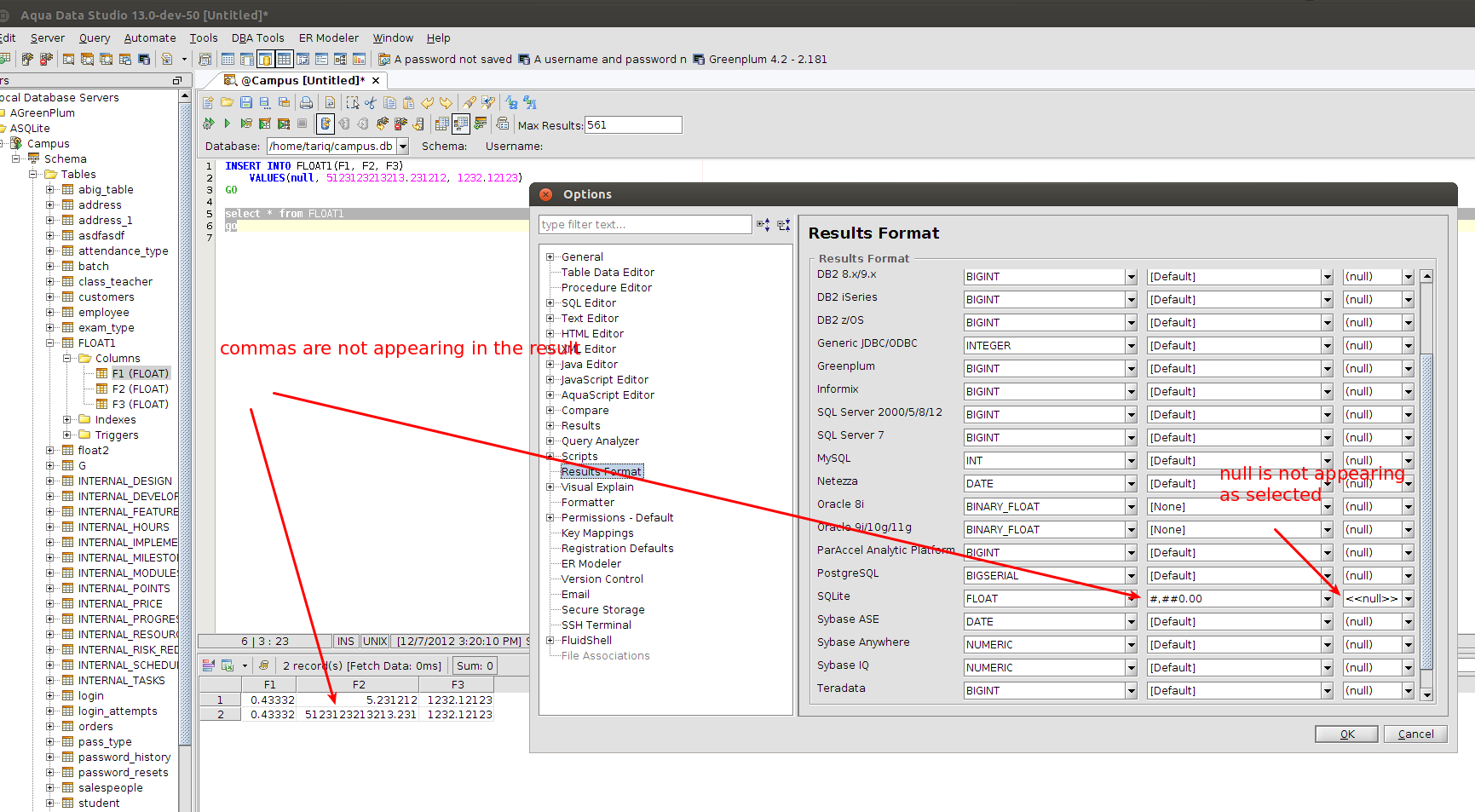Expand the Indexes folder under FLOAT1
This screenshot has height=812, width=1475.
click(x=67, y=420)
